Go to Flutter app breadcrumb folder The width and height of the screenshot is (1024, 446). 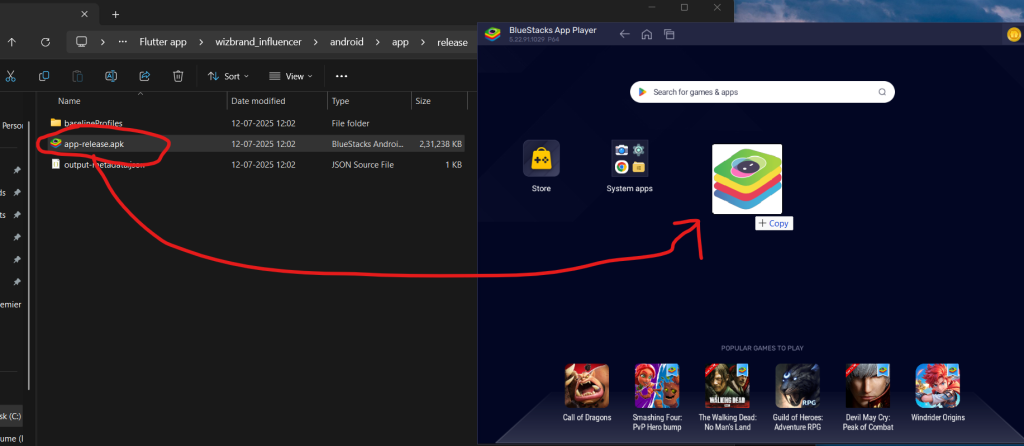[x=163, y=42]
